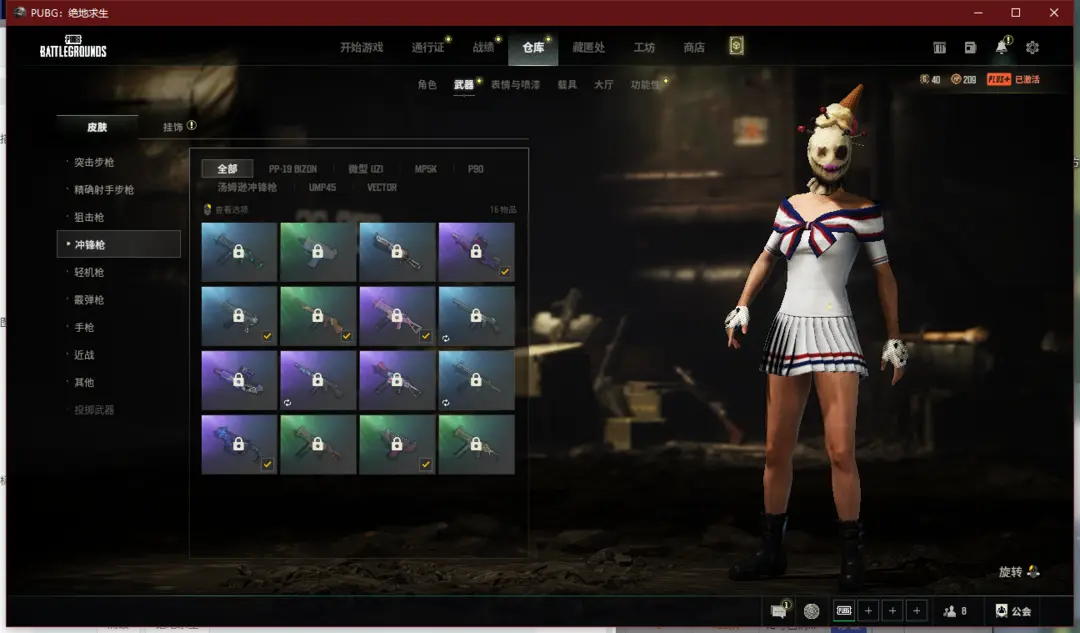This screenshot has height=633, width=1080.
Task: Open the chat messages icon in bottom bar
Action: 778,611
